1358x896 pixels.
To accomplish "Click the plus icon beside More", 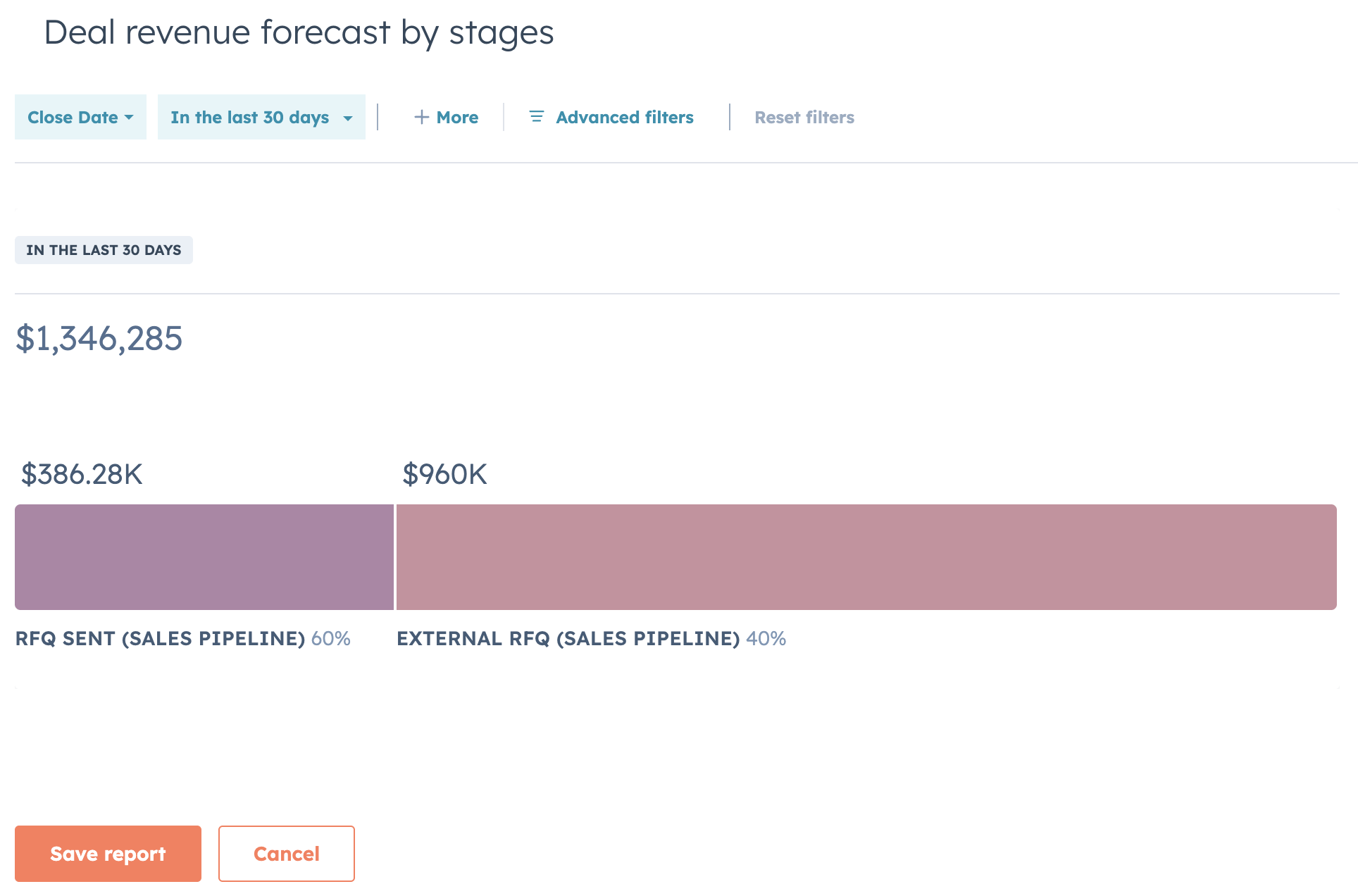I will pos(421,117).
